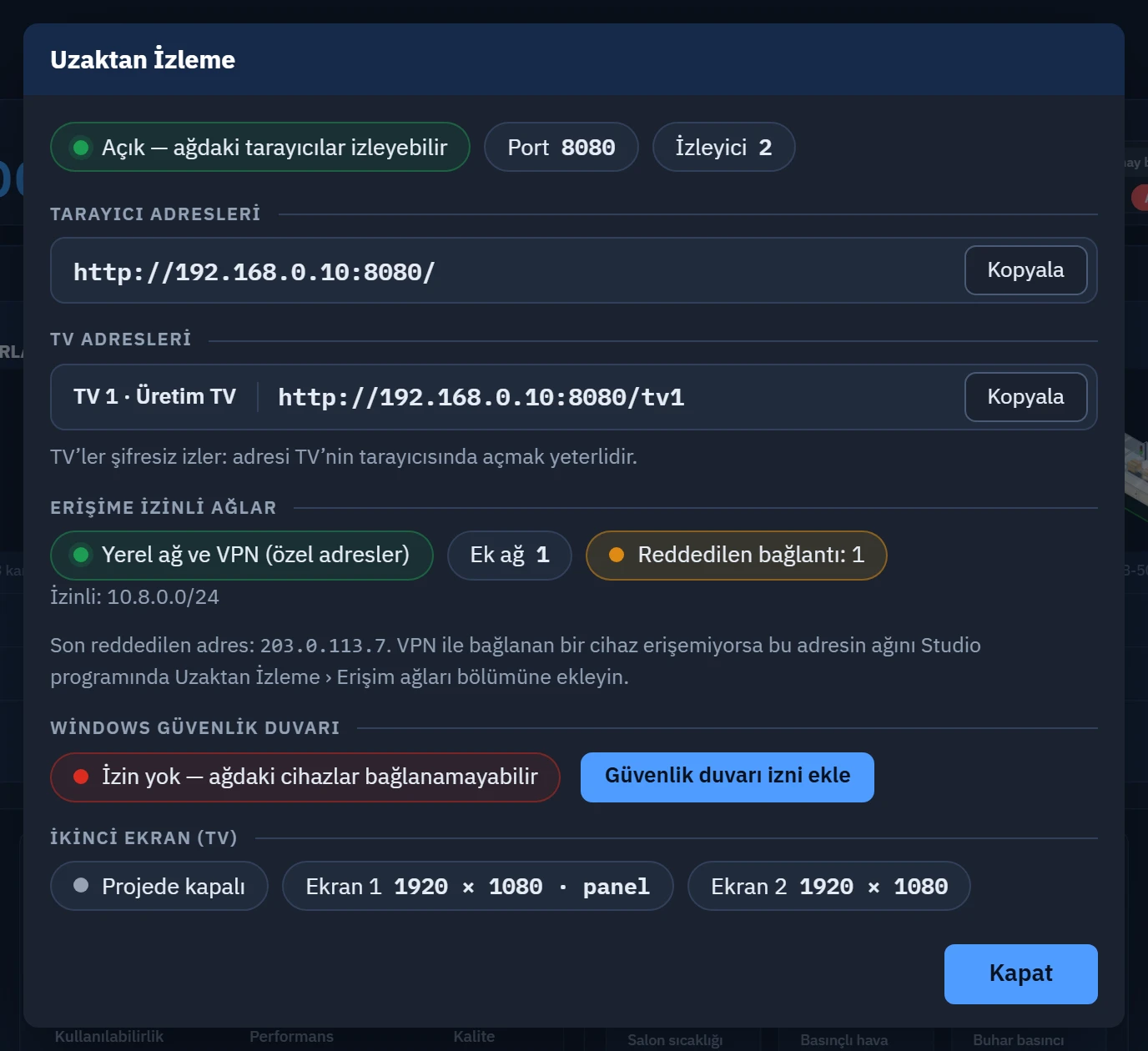Click the orange dot in Reddedilen bağlantı pill
Viewport: 1148px width, 1051px height.
[x=617, y=555]
